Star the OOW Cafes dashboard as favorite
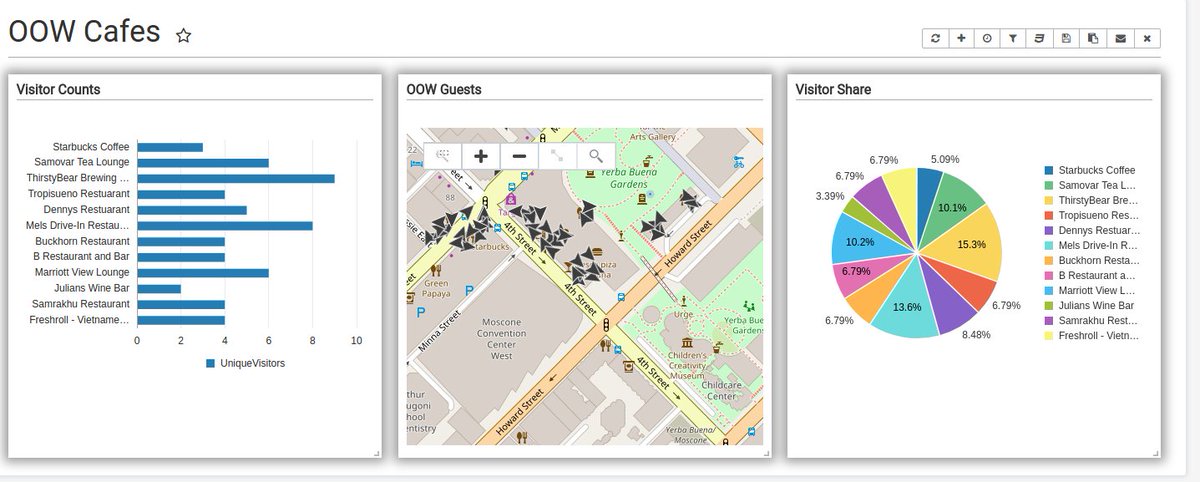The image size is (1200, 482). (184, 35)
